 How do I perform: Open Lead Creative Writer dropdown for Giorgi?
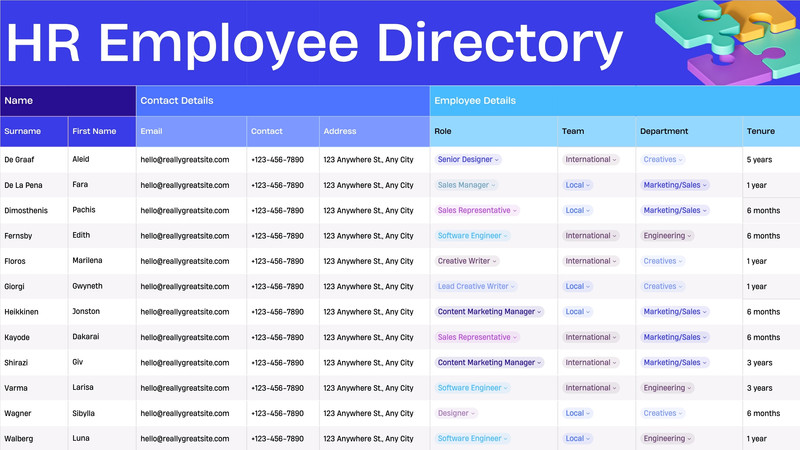(476, 286)
